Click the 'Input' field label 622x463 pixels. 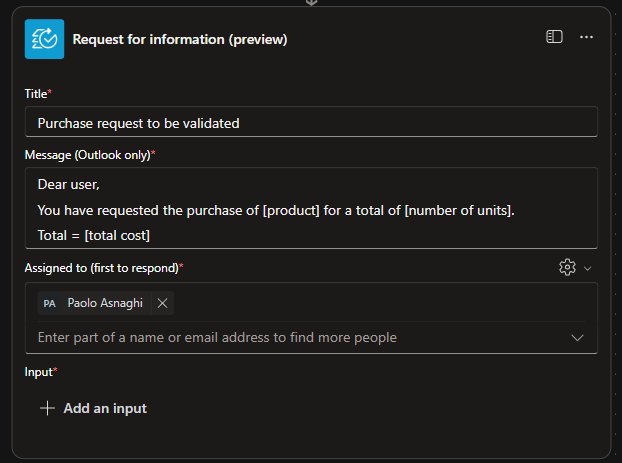click(38, 372)
